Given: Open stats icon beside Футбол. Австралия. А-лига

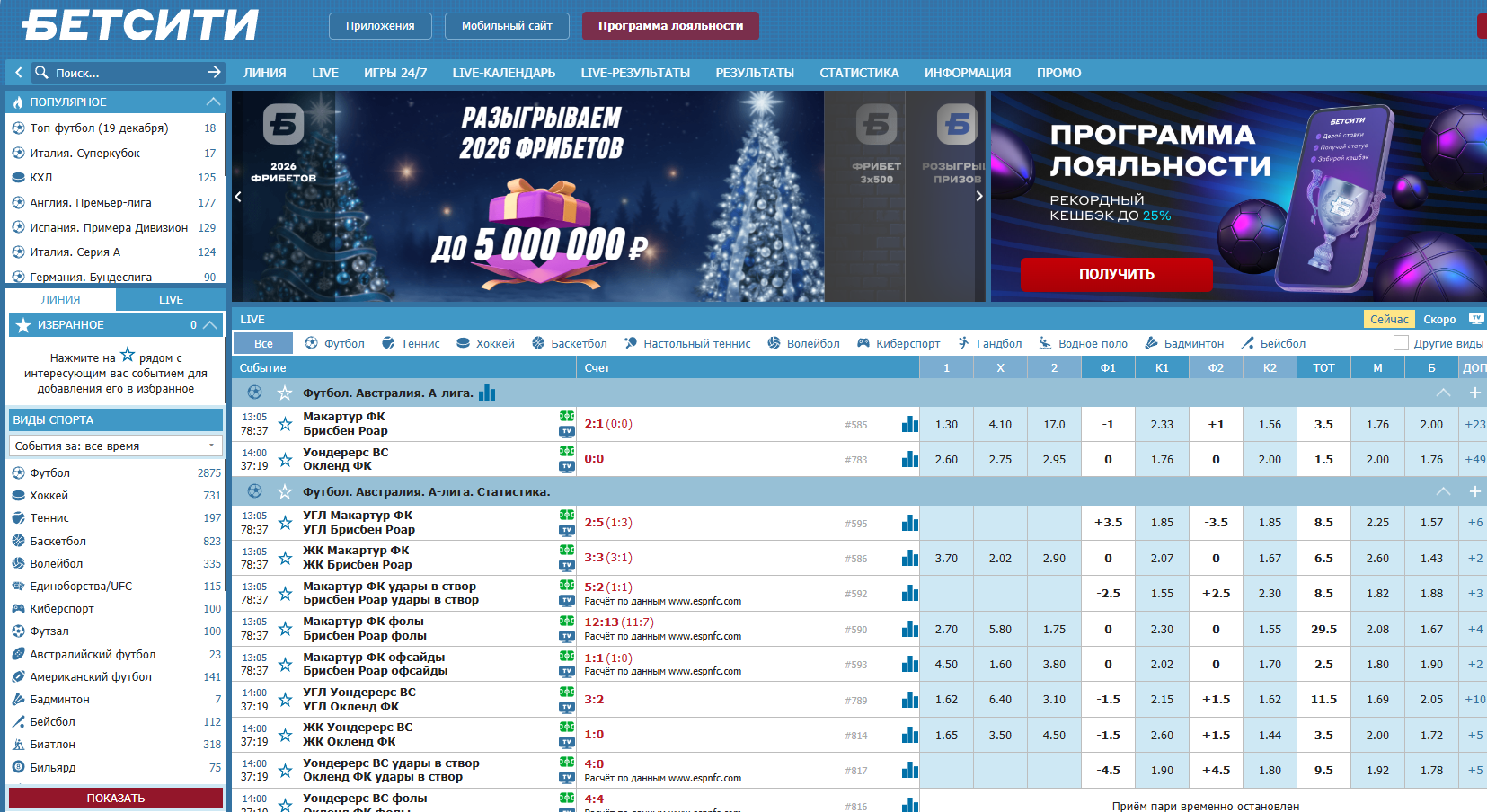Looking at the screenshot, I should 487,393.
